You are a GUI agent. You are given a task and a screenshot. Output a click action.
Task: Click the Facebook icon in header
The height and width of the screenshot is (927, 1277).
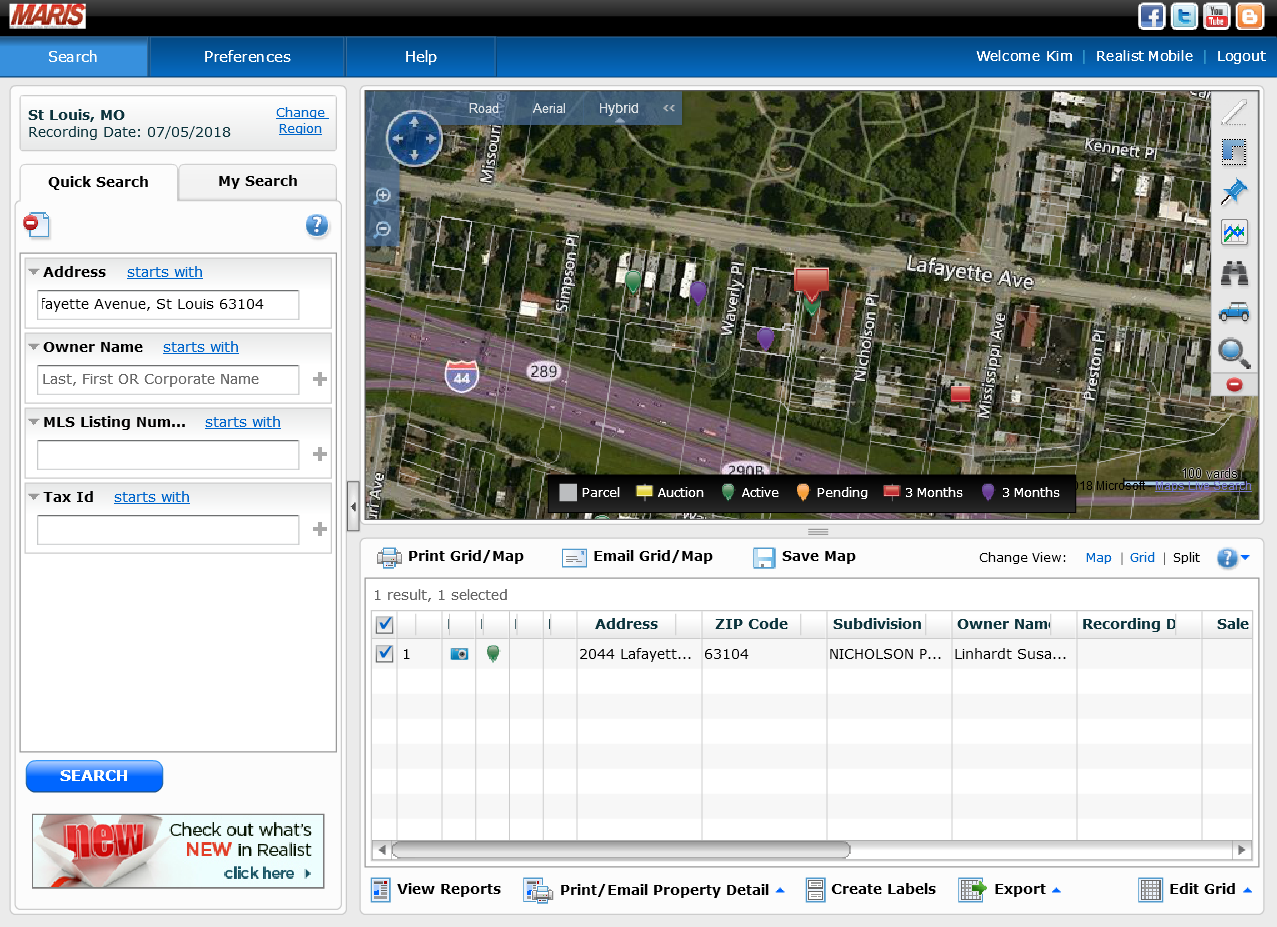[1152, 17]
